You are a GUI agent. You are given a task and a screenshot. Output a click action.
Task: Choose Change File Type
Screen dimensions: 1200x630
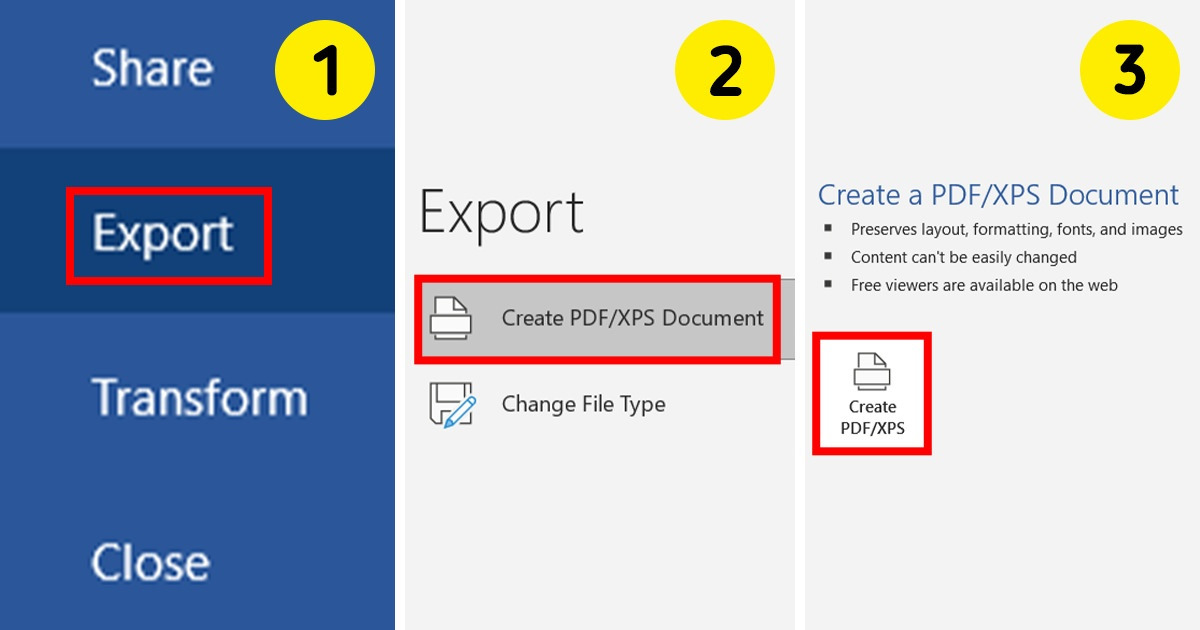[x=585, y=404]
